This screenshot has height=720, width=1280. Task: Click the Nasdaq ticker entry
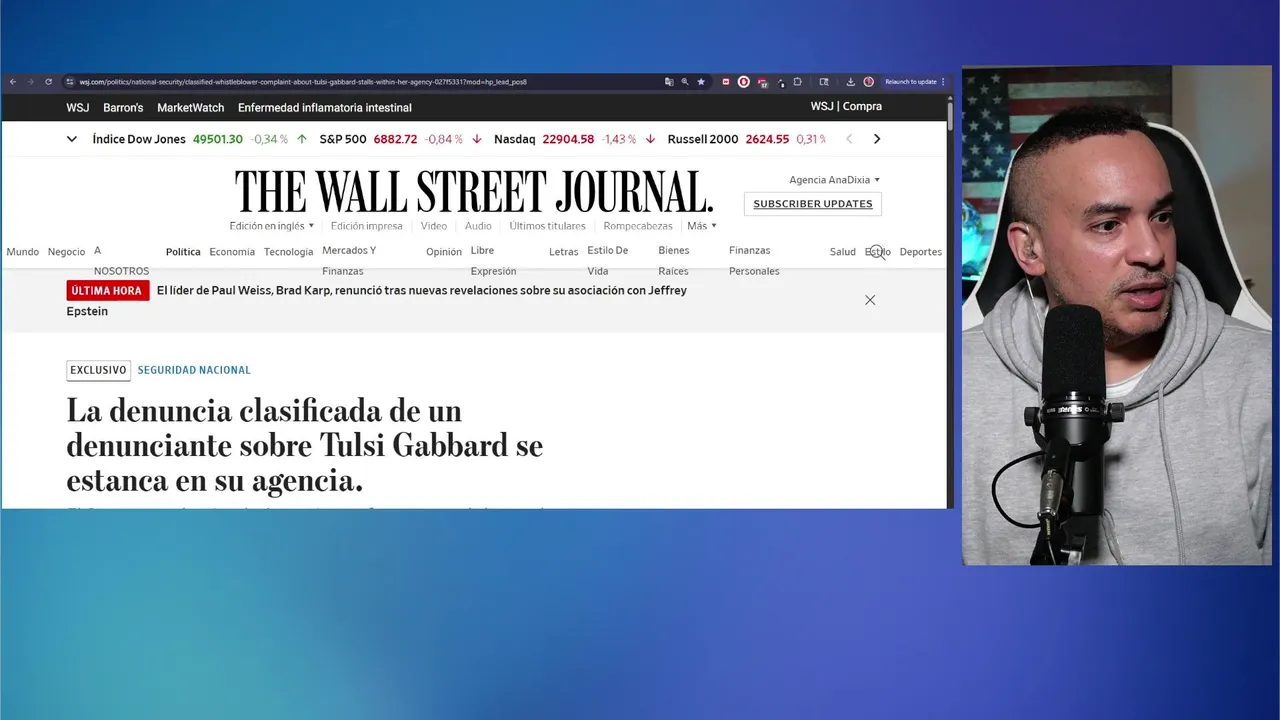coord(575,139)
